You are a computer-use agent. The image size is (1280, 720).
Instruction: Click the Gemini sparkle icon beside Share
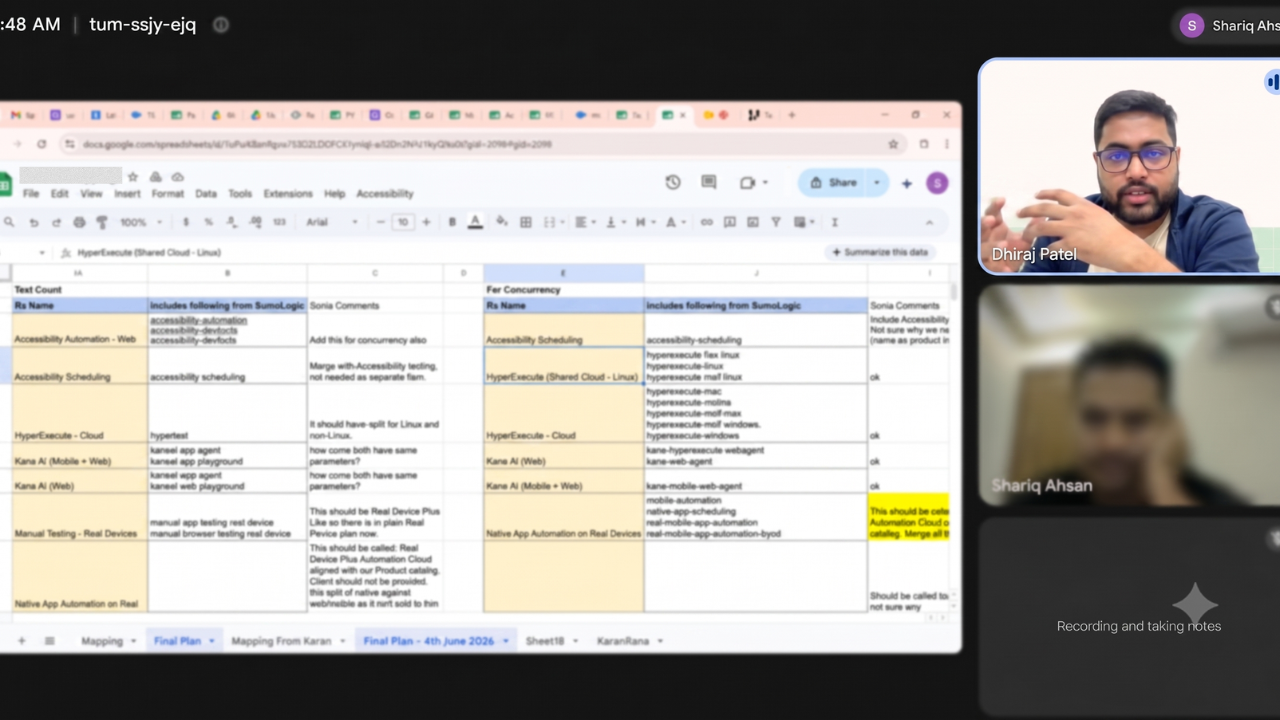pyautogui.click(x=907, y=183)
